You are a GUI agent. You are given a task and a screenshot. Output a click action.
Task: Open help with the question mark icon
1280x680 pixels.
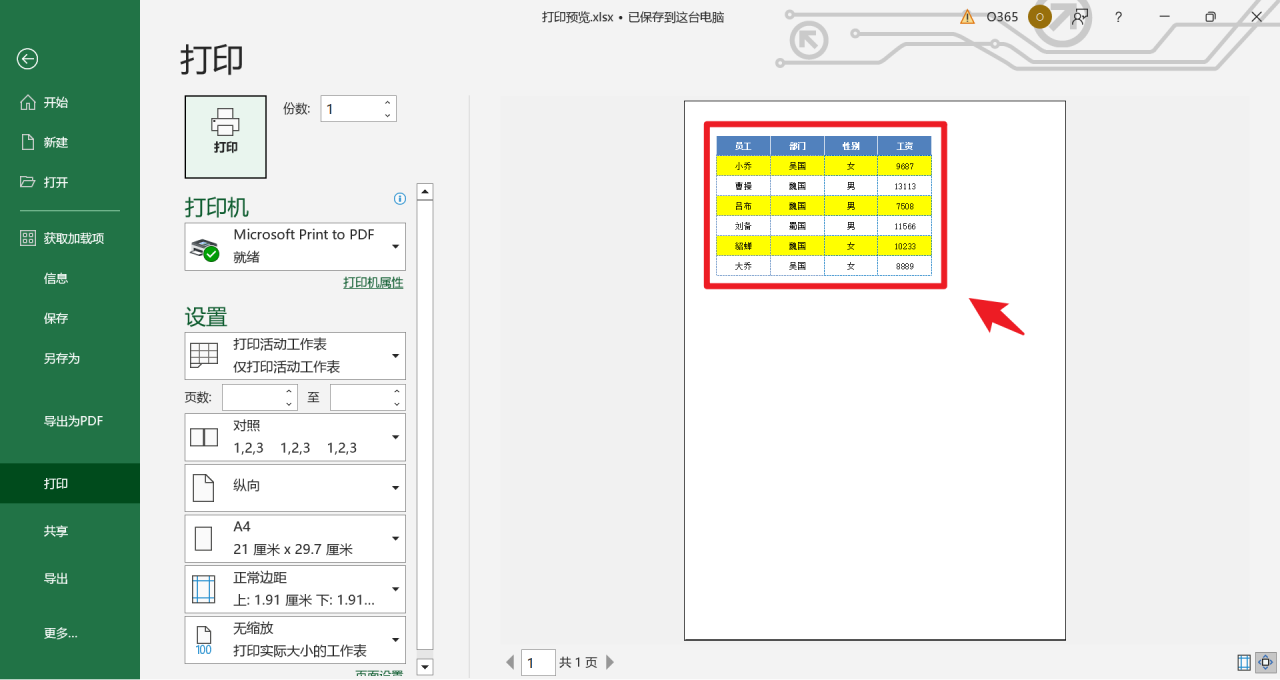[x=1119, y=17]
